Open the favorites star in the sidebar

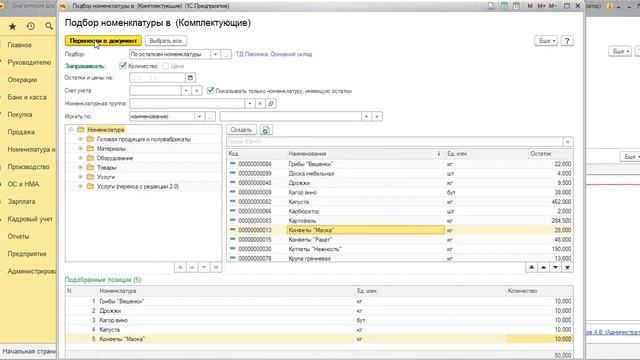pyautogui.click(x=13, y=26)
